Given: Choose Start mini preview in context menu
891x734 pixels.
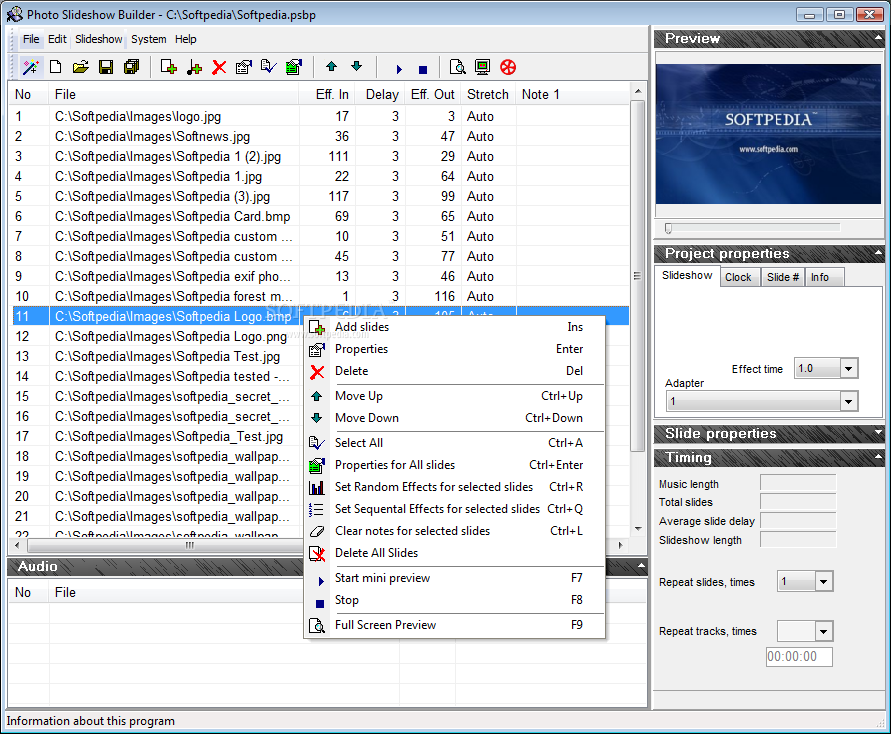Looking at the screenshot, I should [454, 578].
